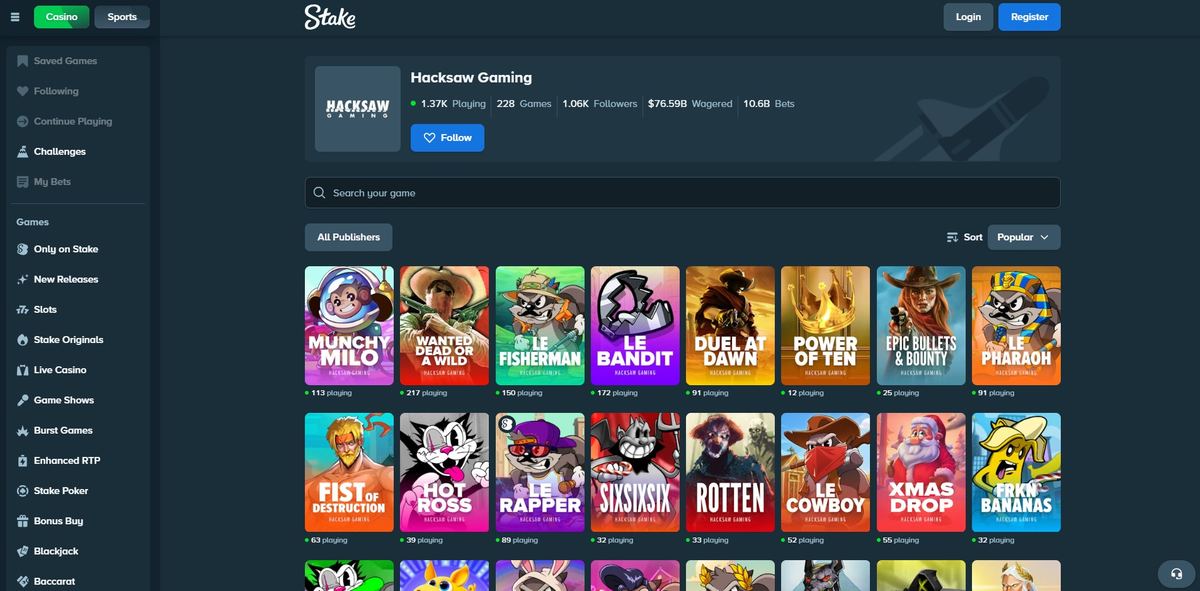Open Le Bandit game thumbnail

pos(635,325)
